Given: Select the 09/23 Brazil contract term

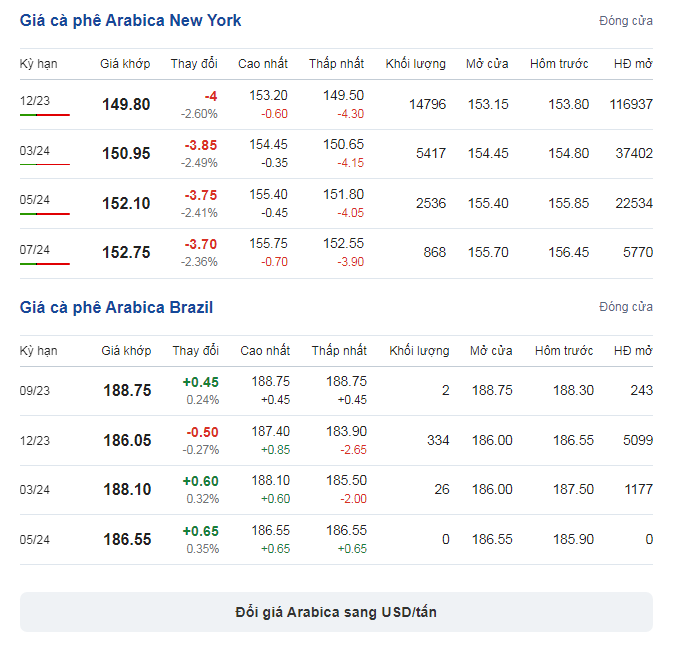Looking at the screenshot, I should pyautogui.click(x=35, y=390).
